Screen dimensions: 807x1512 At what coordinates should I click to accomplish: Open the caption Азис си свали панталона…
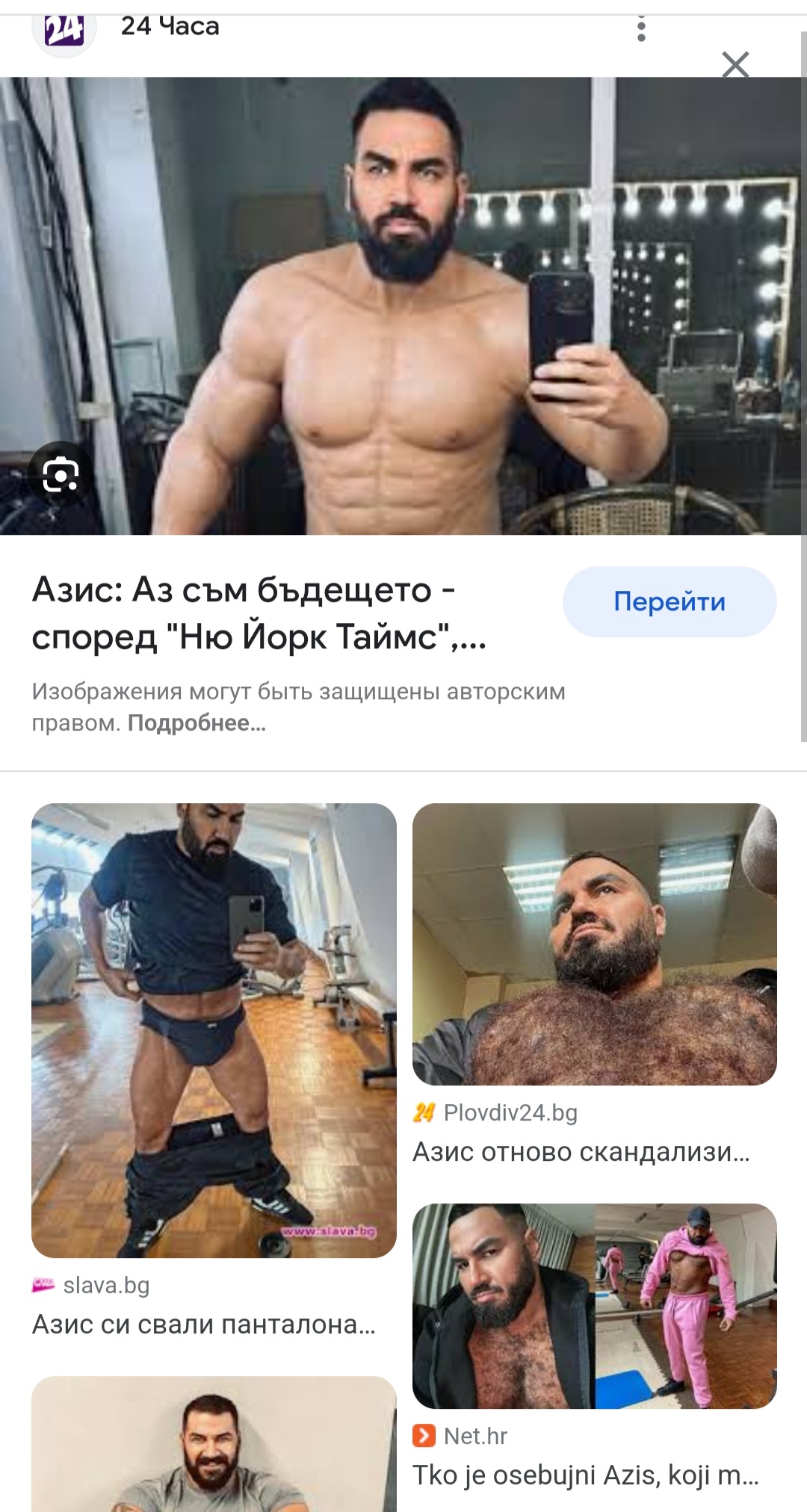(x=203, y=1324)
